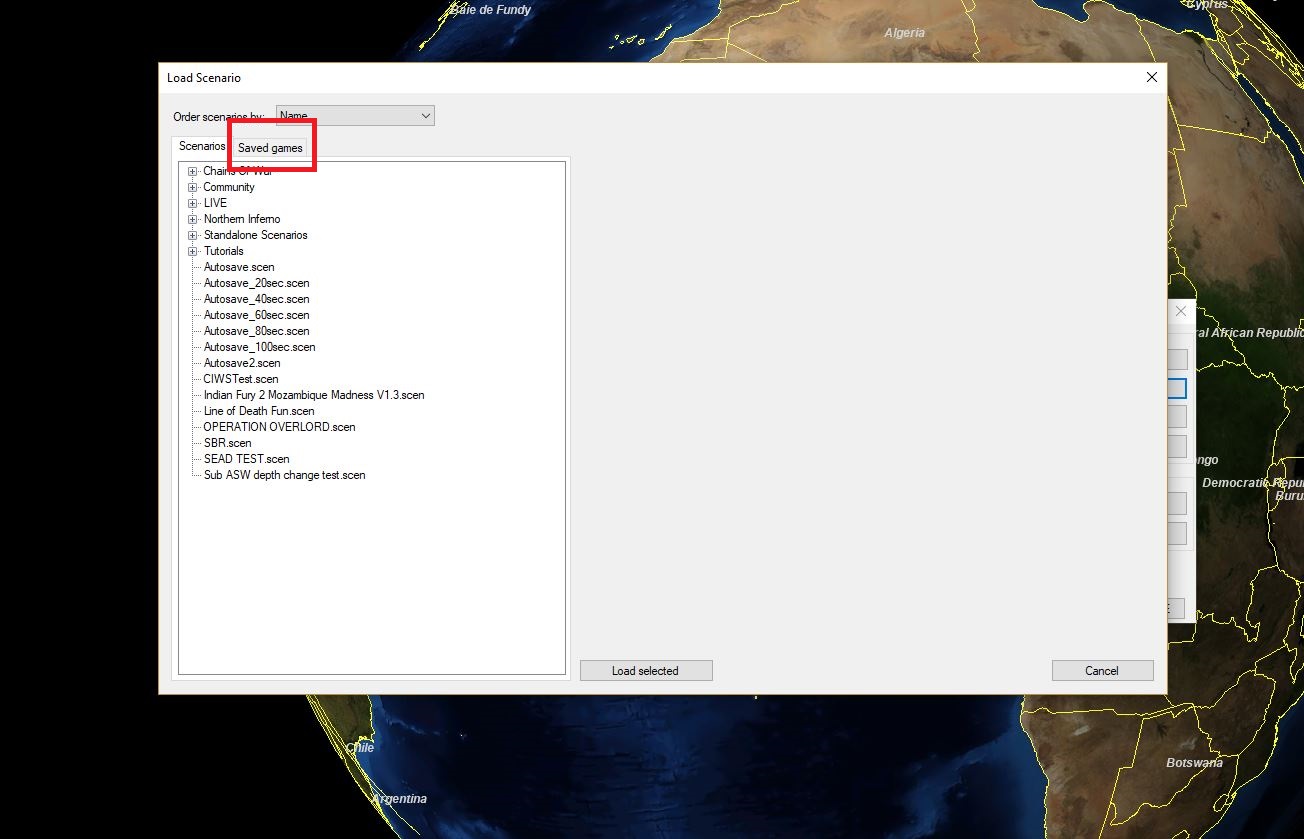The image size is (1304, 839).
Task: Cancel the Load Scenario dialog
Action: [x=1102, y=671]
